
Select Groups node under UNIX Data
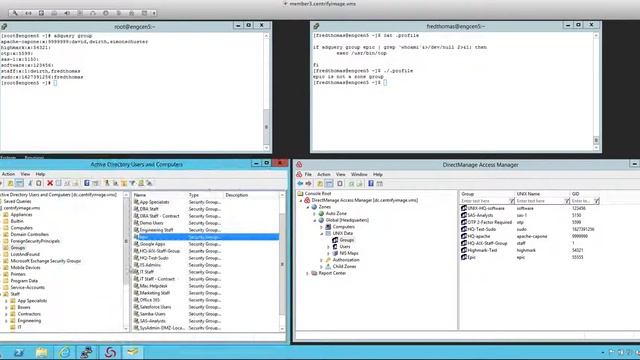[x=347, y=240]
